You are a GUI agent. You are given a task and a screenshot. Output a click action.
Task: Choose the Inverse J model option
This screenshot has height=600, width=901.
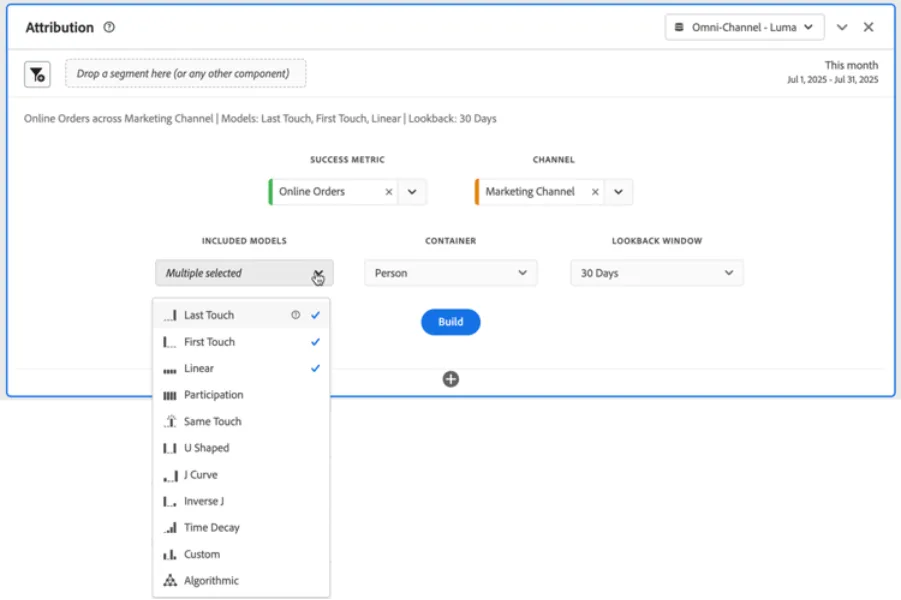[x=241, y=501]
